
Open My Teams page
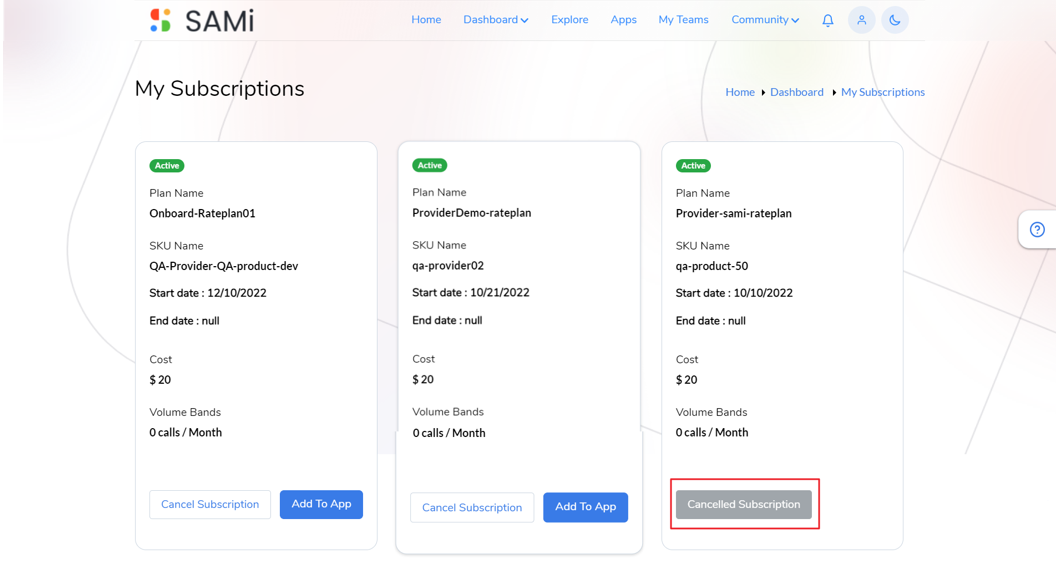(684, 20)
